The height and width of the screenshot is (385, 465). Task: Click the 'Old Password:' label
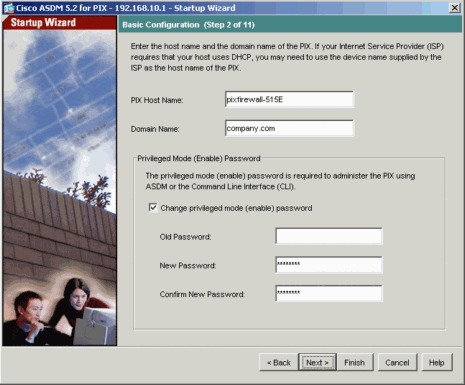coord(185,237)
